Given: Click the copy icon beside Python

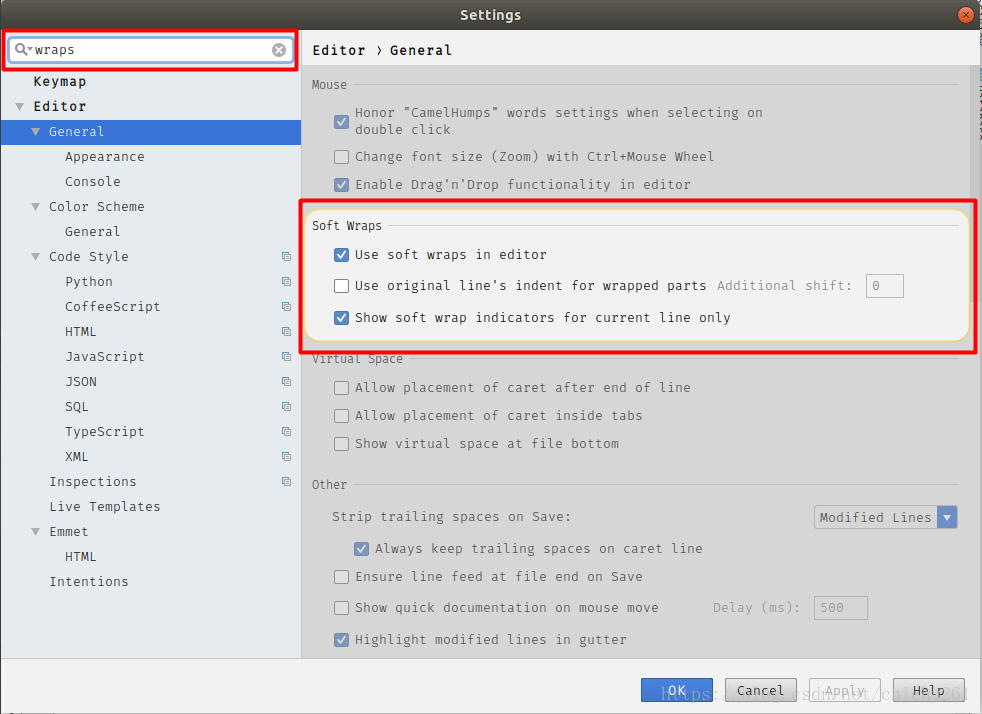Looking at the screenshot, I should coord(286,281).
